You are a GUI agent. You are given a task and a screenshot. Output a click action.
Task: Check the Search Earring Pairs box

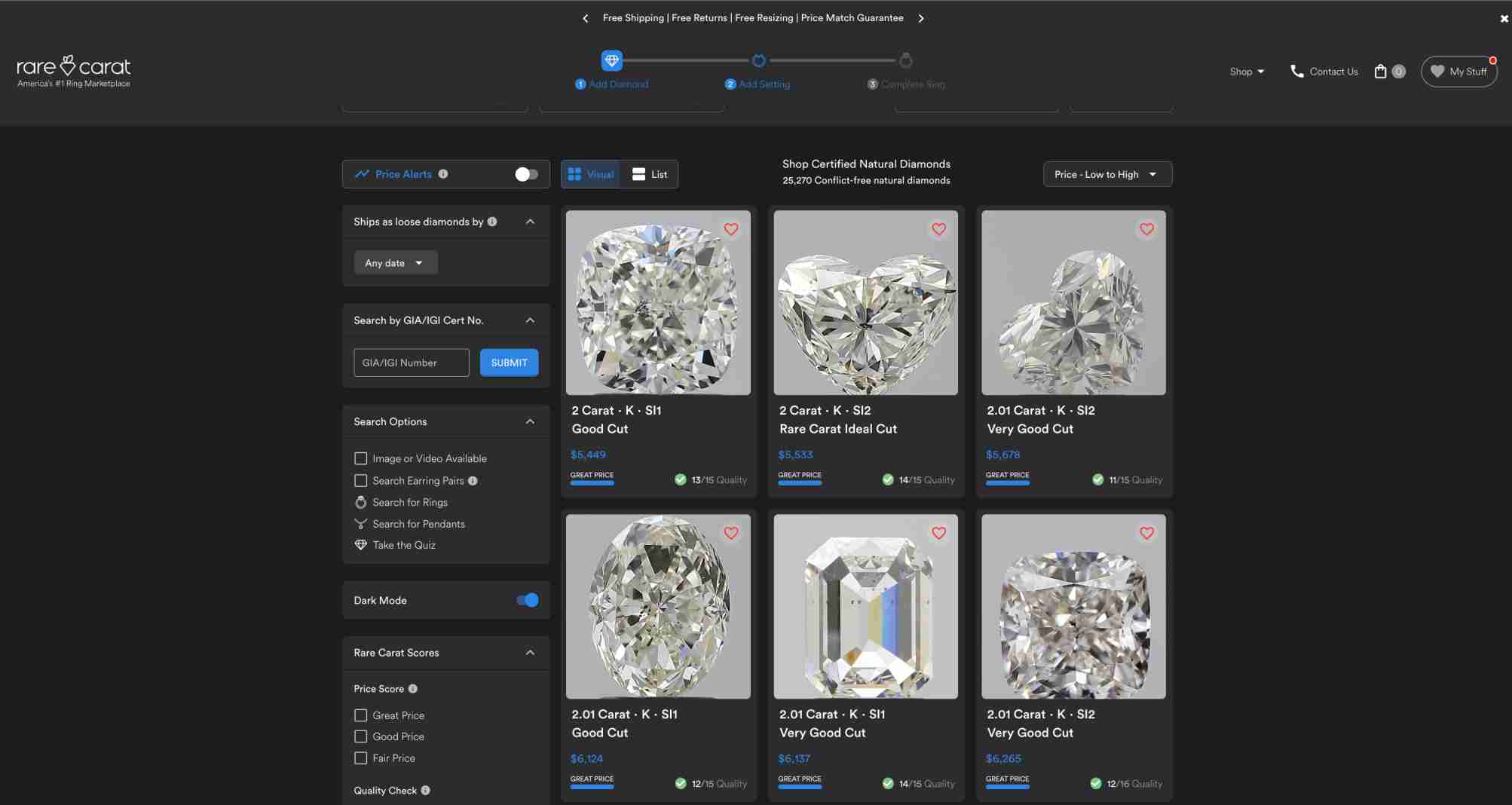tap(361, 481)
